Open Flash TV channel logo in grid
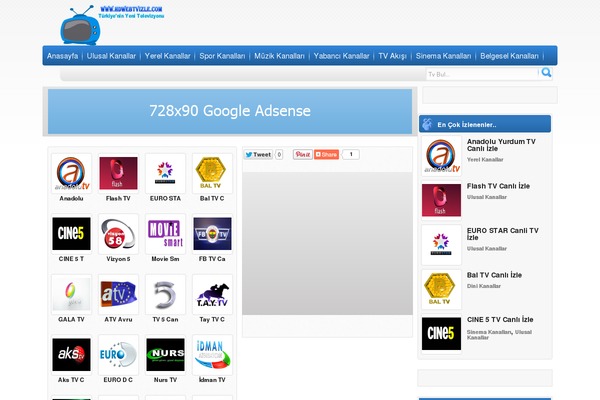Screen dimensions: 600x400 [118, 173]
